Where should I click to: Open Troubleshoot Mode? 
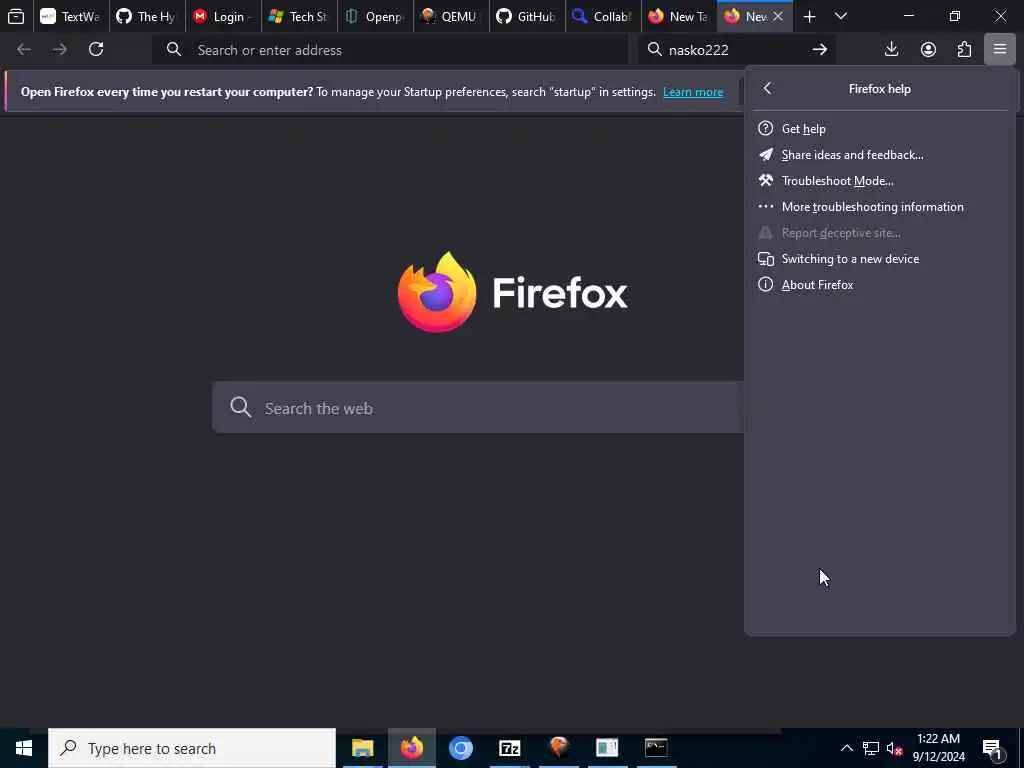(880, 181)
